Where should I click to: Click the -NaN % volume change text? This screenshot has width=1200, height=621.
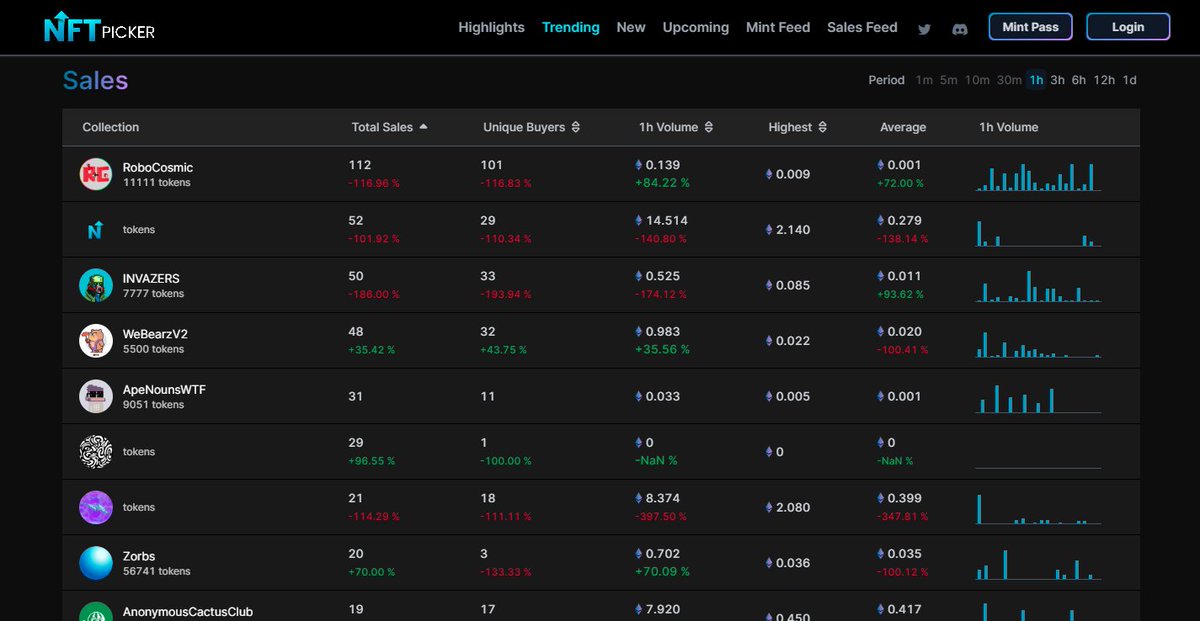pos(656,461)
